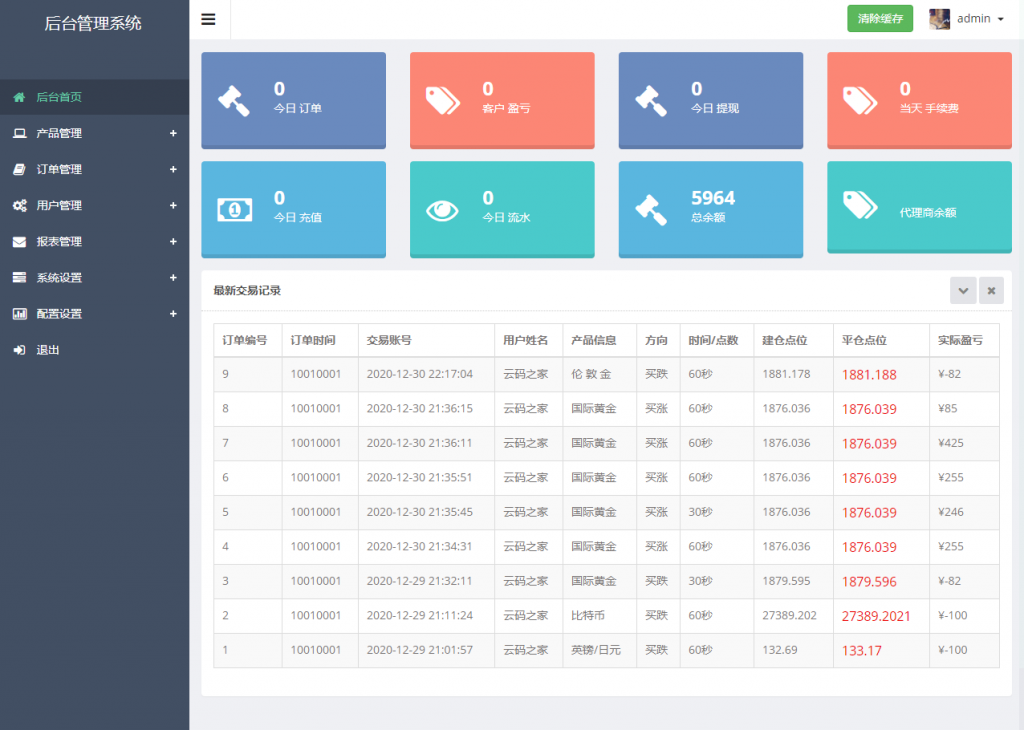Close the 最新交易记录 panel

point(991,290)
